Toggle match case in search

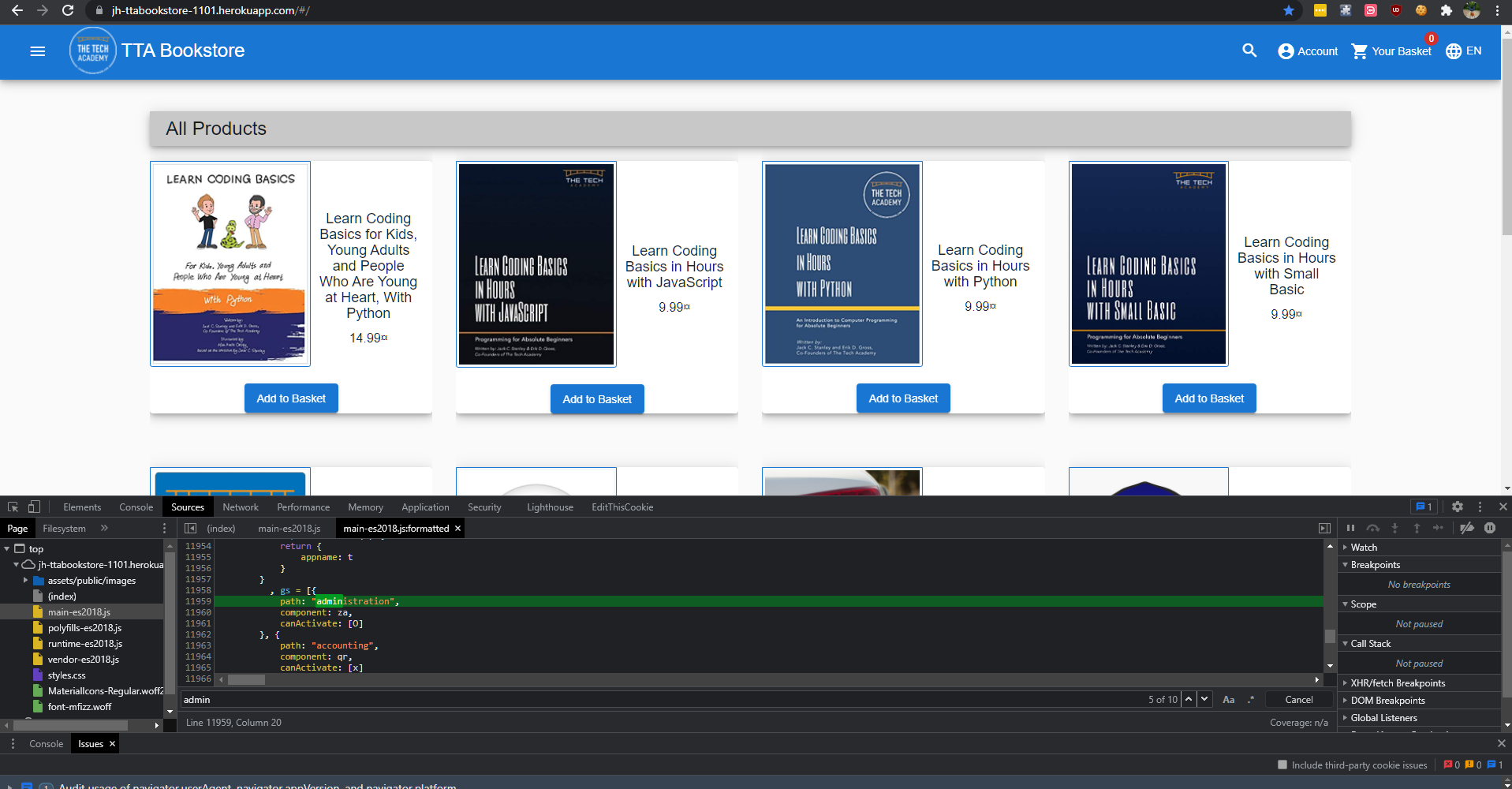pyautogui.click(x=1229, y=700)
